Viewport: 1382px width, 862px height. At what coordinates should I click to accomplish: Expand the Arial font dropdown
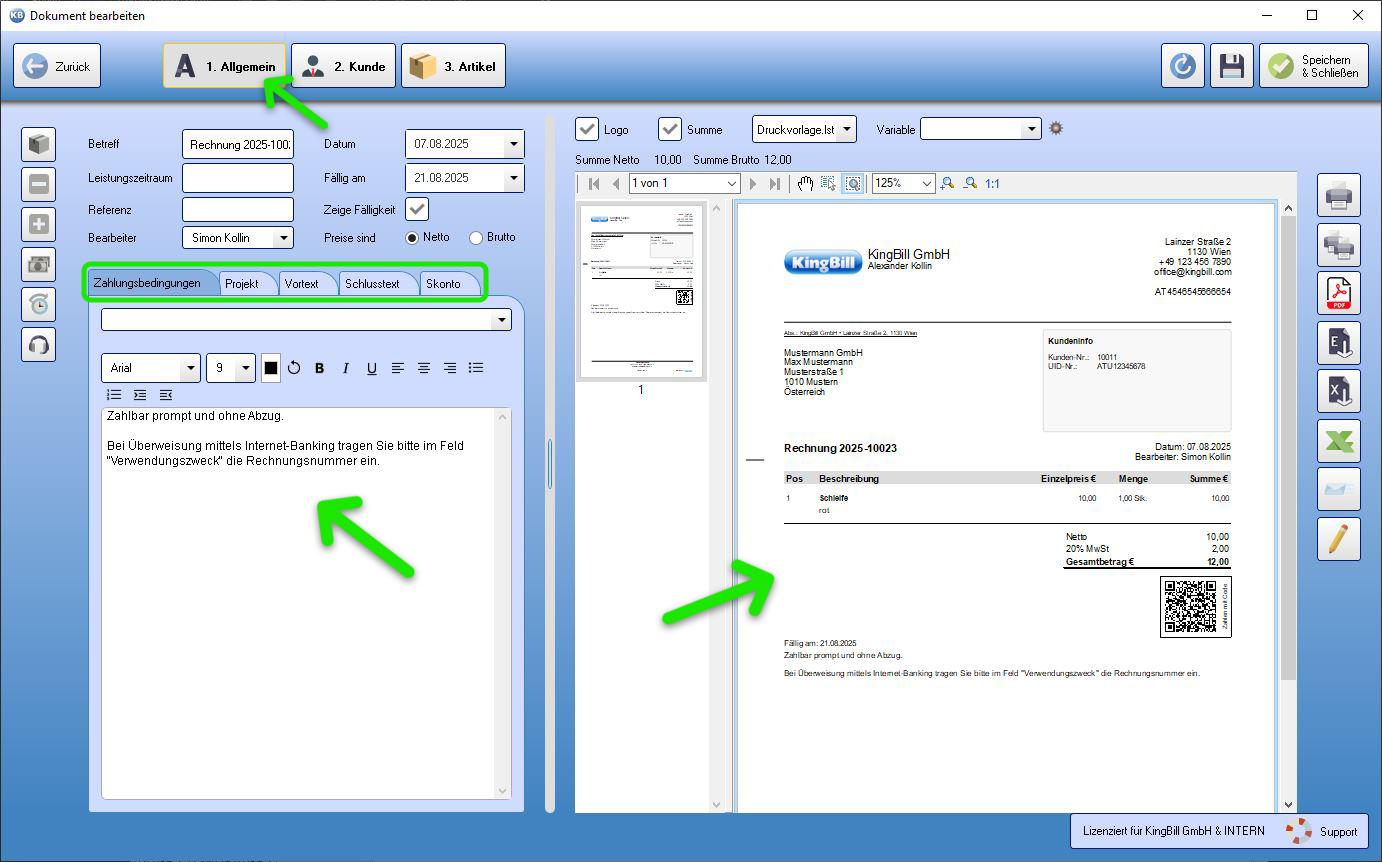(x=190, y=368)
